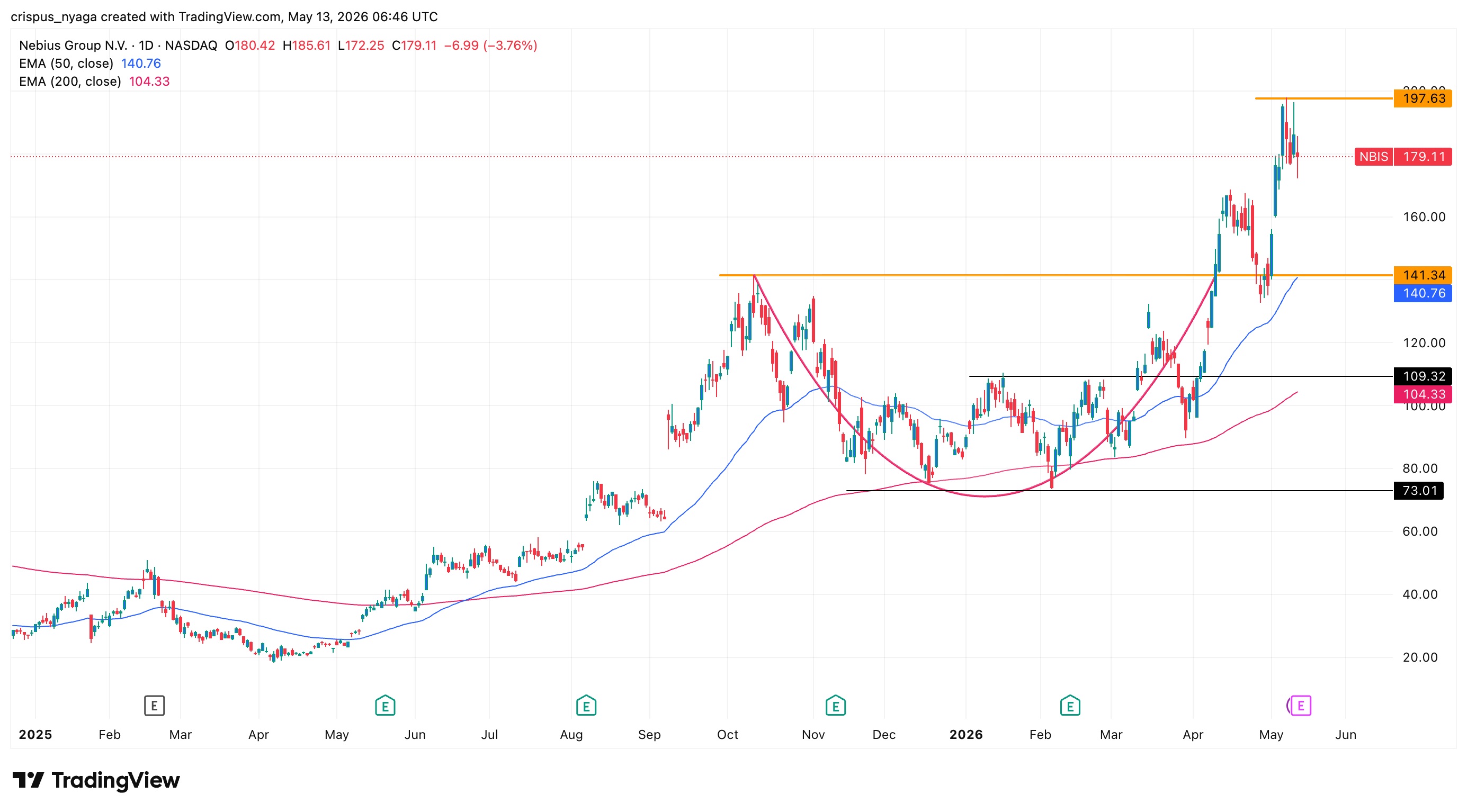This screenshot has width=1467, height=812.
Task: Click the low value L172.25
Action: pyautogui.click(x=361, y=46)
